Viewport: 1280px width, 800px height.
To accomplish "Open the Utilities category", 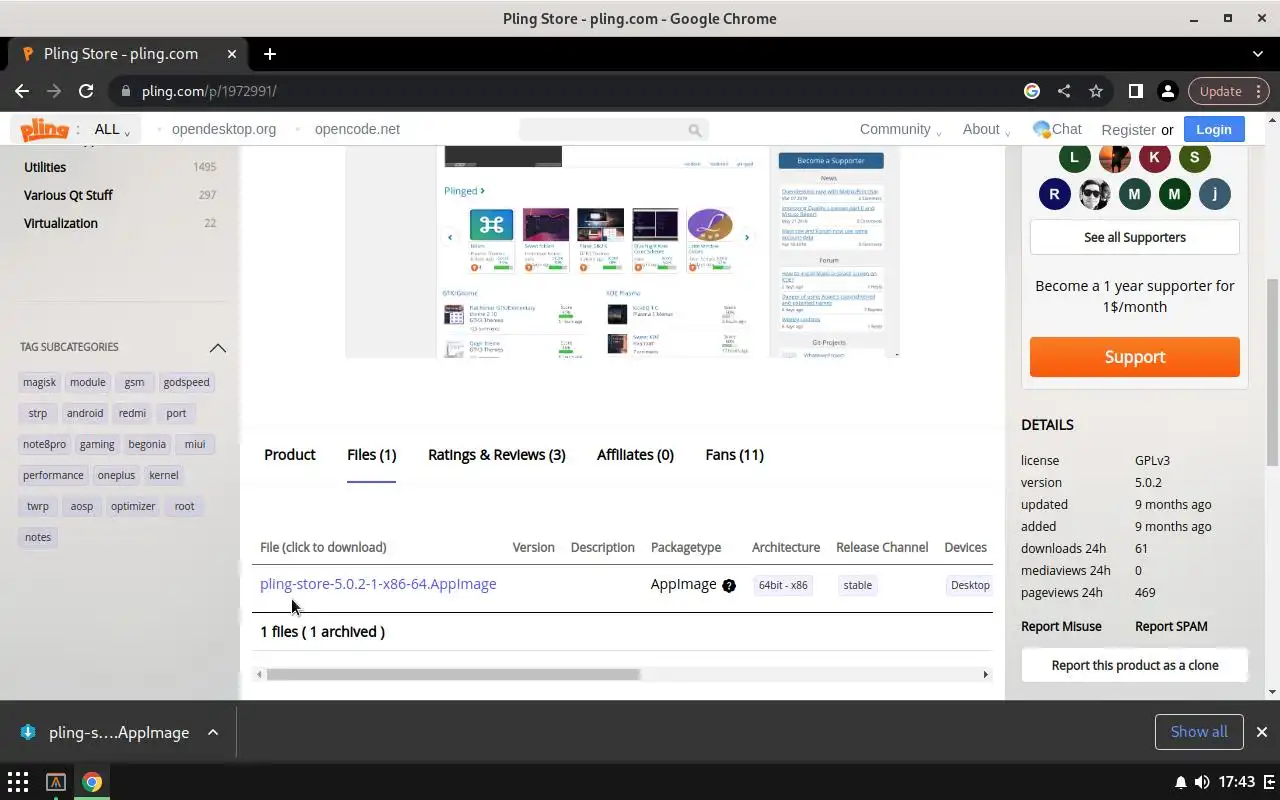I will [x=45, y=167].
